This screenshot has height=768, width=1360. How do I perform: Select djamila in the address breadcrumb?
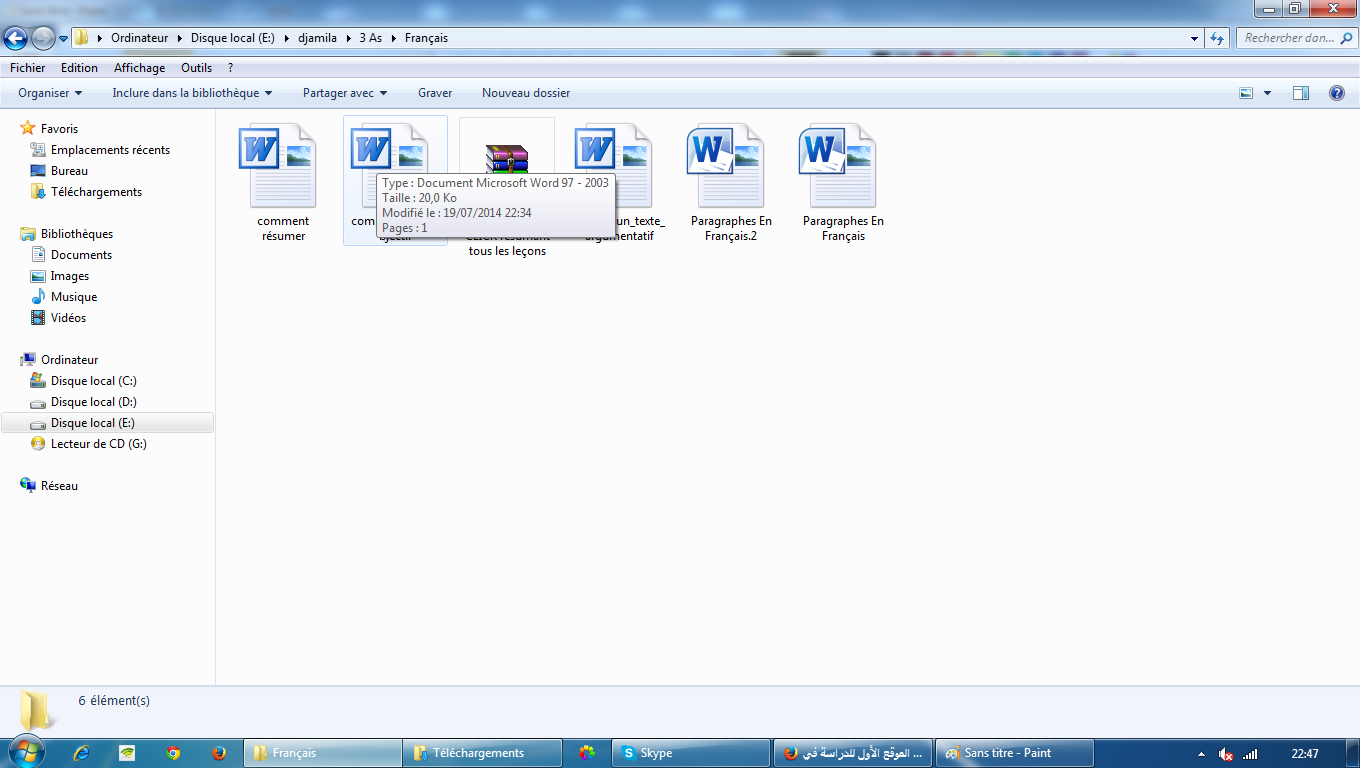tap(319, 38)
